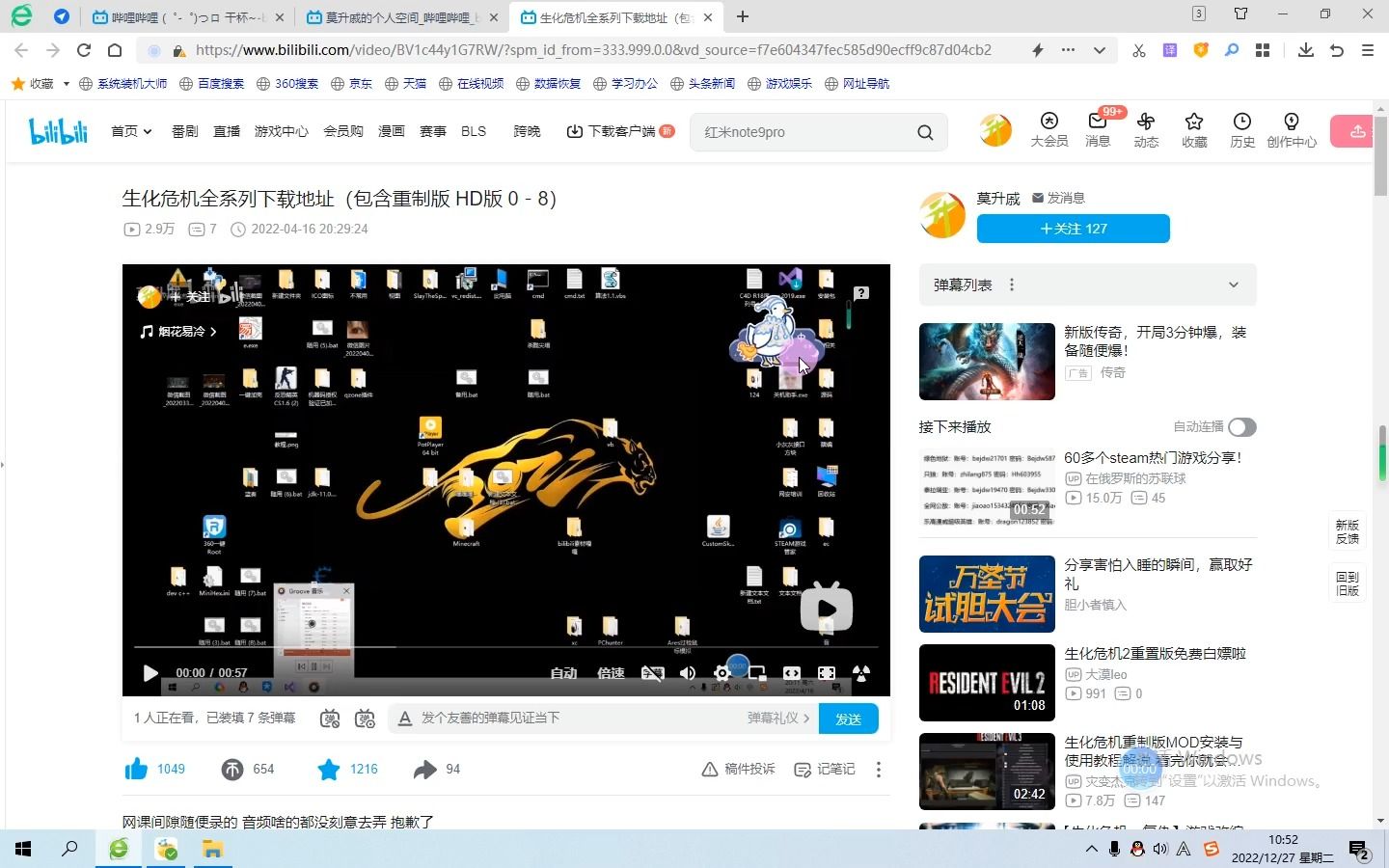1389x868 pixels.
Task: Open 自动 video quality selector
Action: pos(564,672)
